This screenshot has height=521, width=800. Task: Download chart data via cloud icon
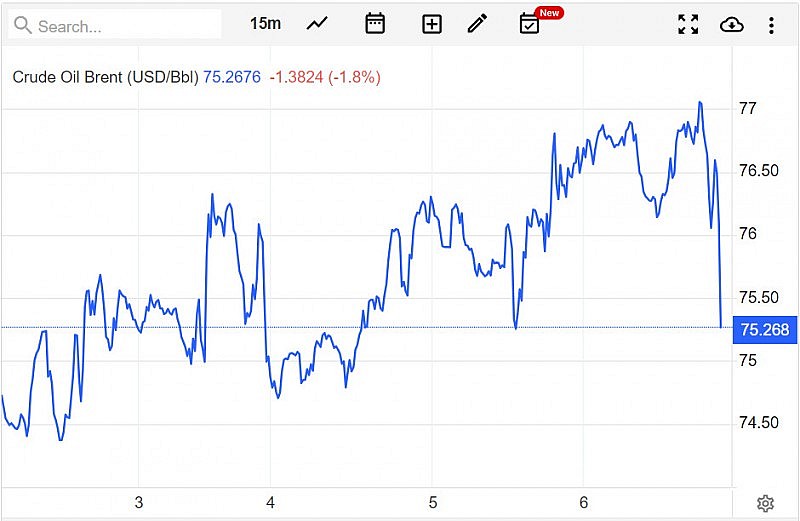click(x=732, y=24)
